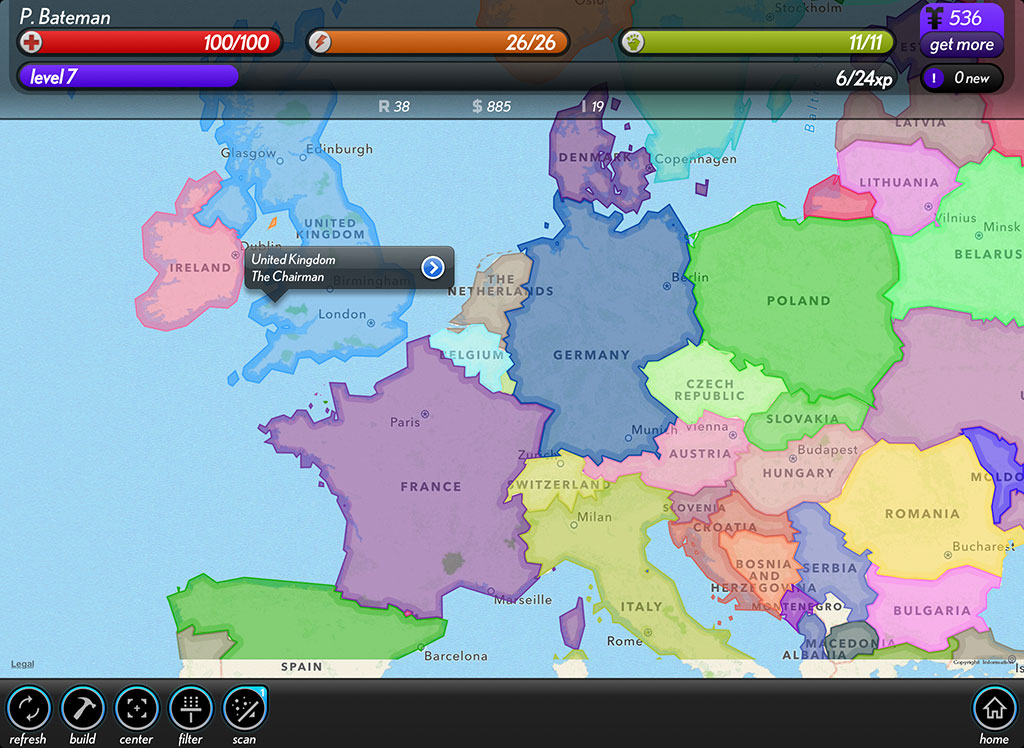Select the orange energy bar 26/26
This screenshot has height=748, width=1024.
tap(438, 42)
